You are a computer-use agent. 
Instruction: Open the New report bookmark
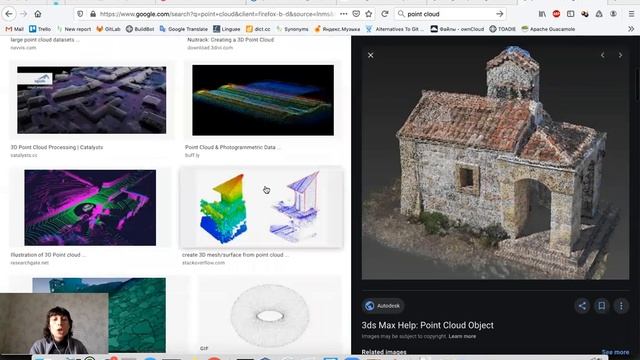[74, 29]
